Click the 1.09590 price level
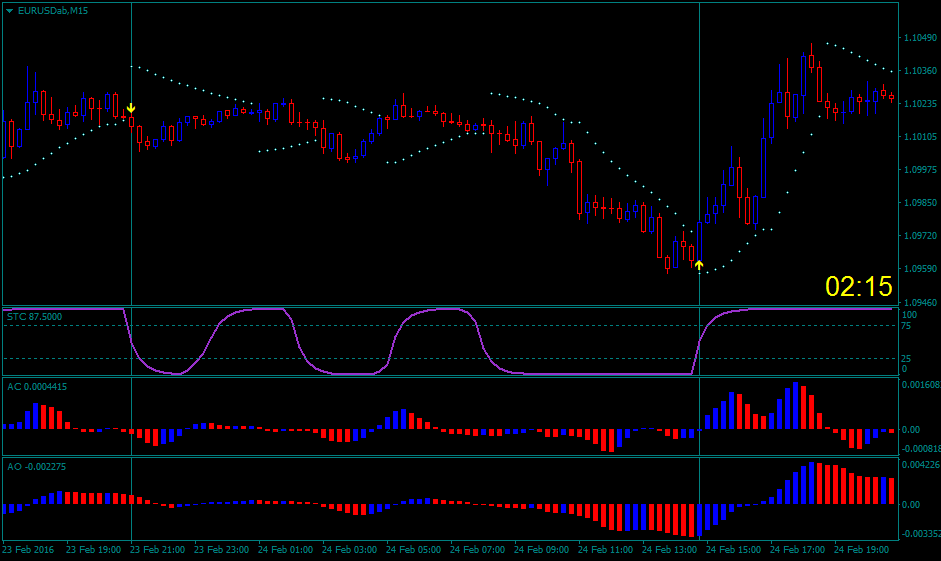This screenshot has width=941, height=561. [920, 269]
